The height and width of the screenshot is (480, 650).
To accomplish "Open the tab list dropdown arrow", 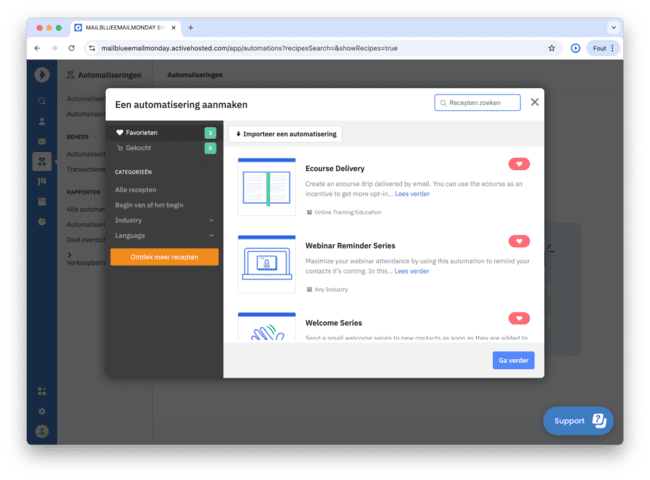I will (614, 28).
